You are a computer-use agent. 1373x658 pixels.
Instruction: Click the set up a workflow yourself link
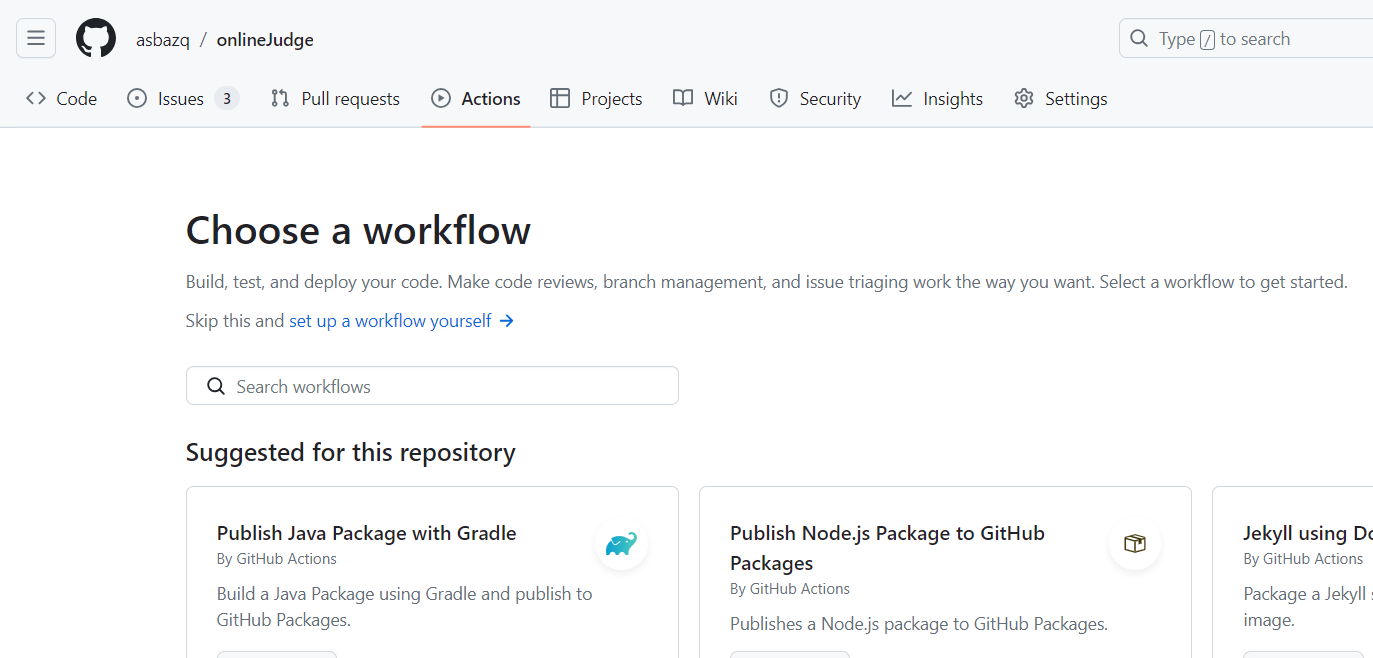tap(389, 320)
